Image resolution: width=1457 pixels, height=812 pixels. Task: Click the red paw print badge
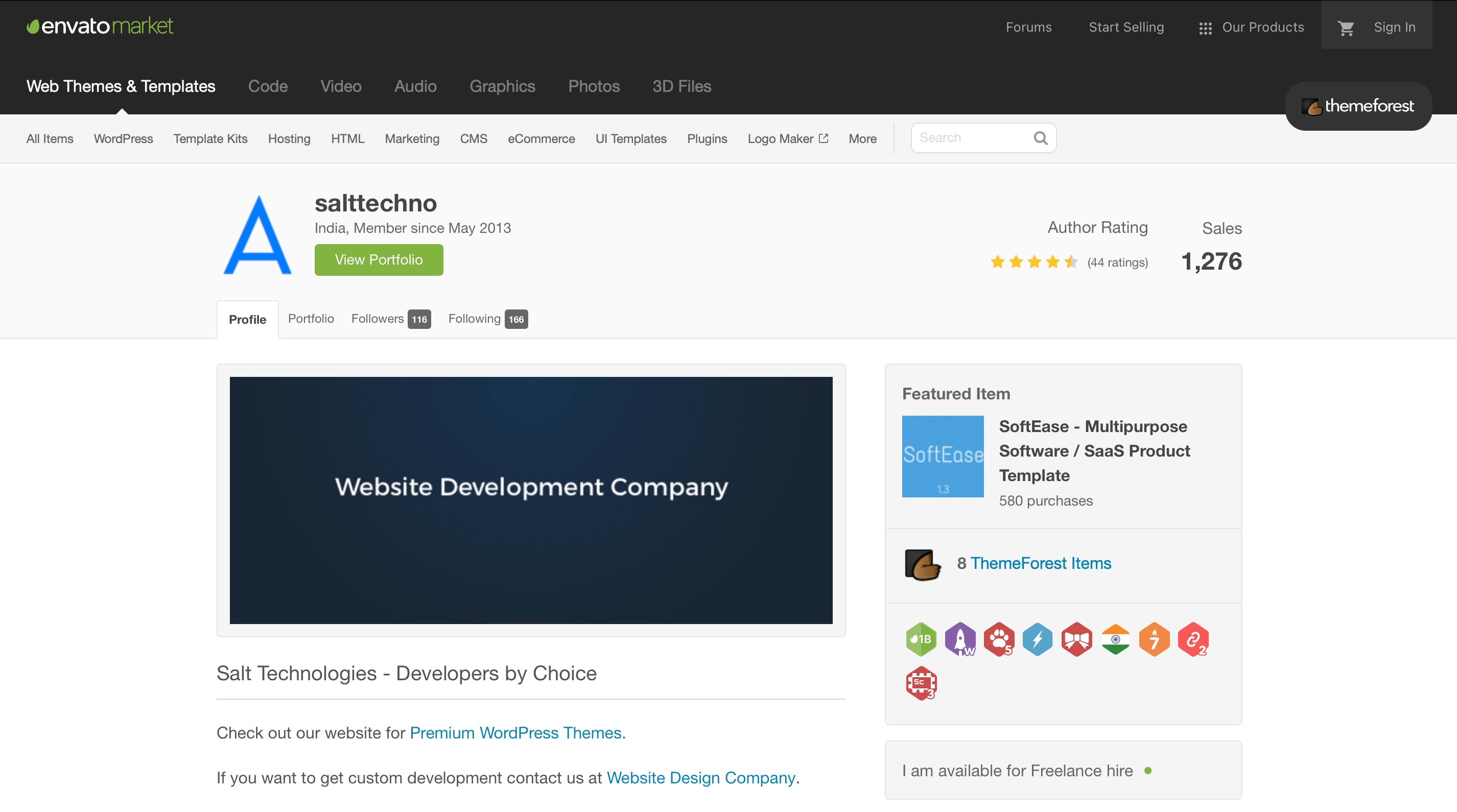point(999,639)
